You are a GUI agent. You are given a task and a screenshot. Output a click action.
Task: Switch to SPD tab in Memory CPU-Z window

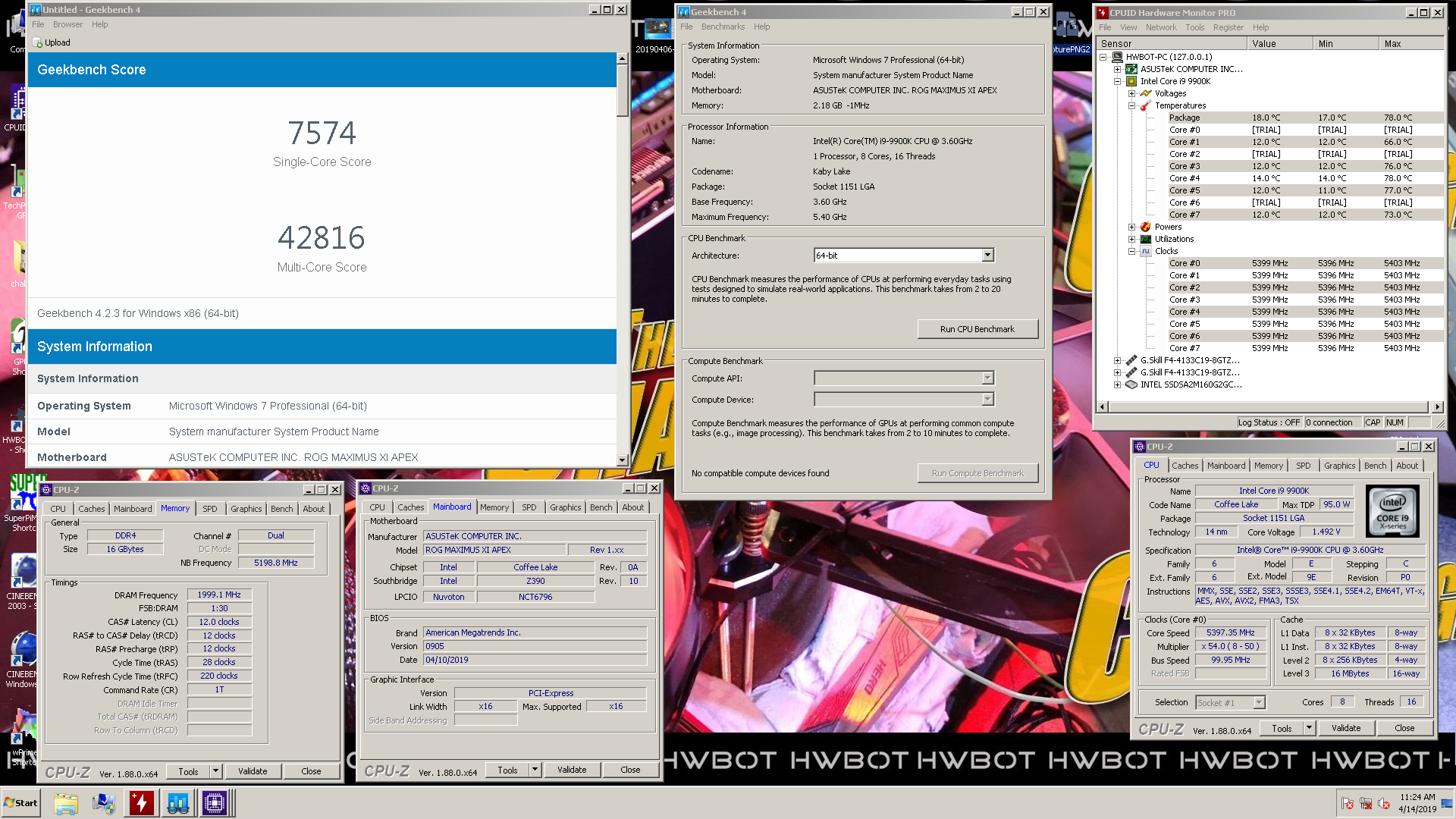pos(210,509)
